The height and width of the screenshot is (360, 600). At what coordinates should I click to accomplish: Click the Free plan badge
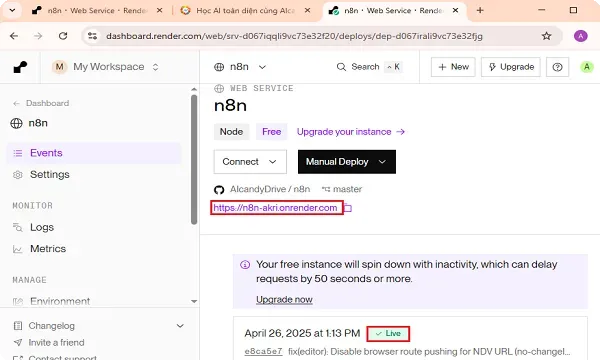271,132
